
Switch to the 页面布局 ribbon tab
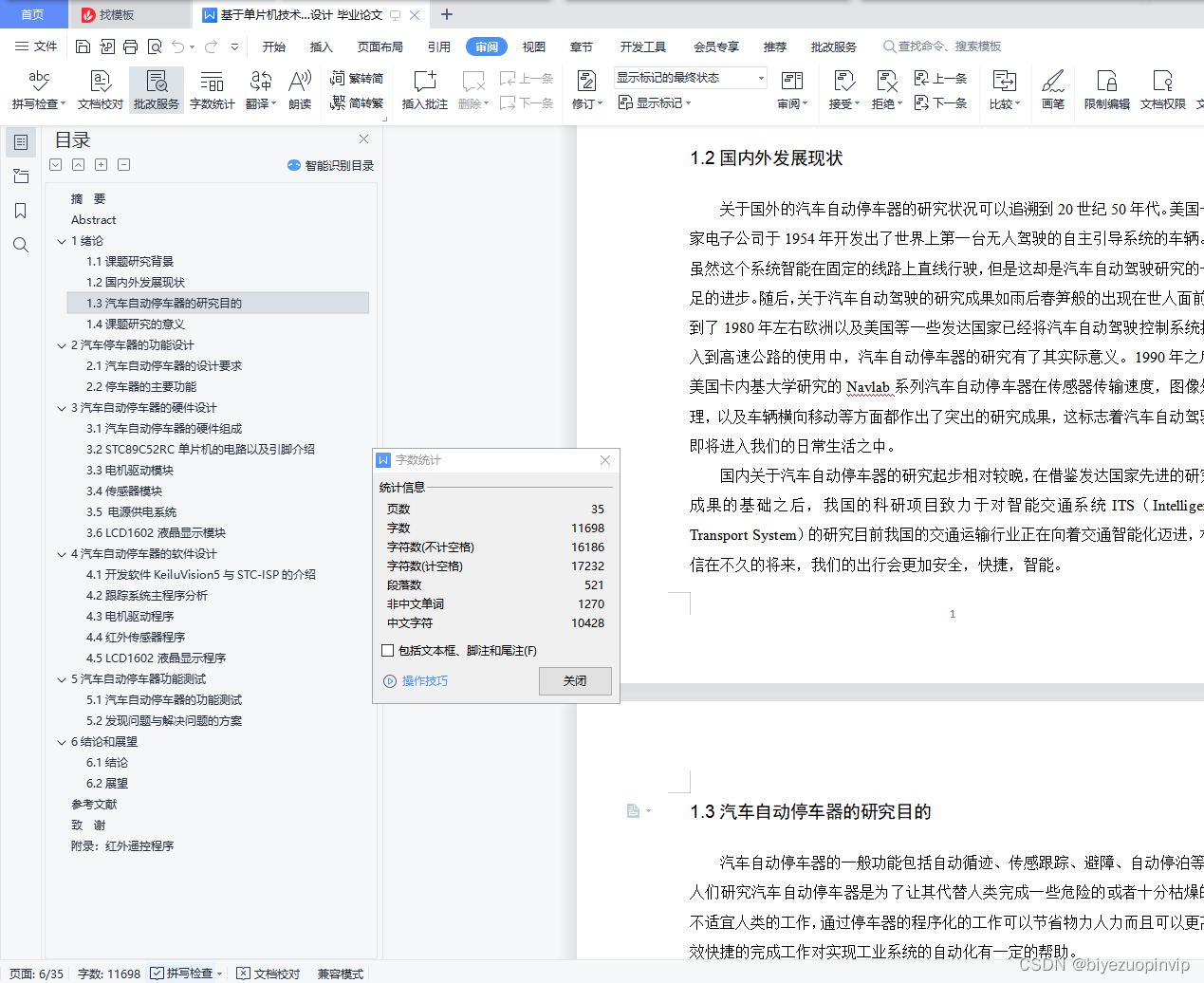(x=380, y=46)
